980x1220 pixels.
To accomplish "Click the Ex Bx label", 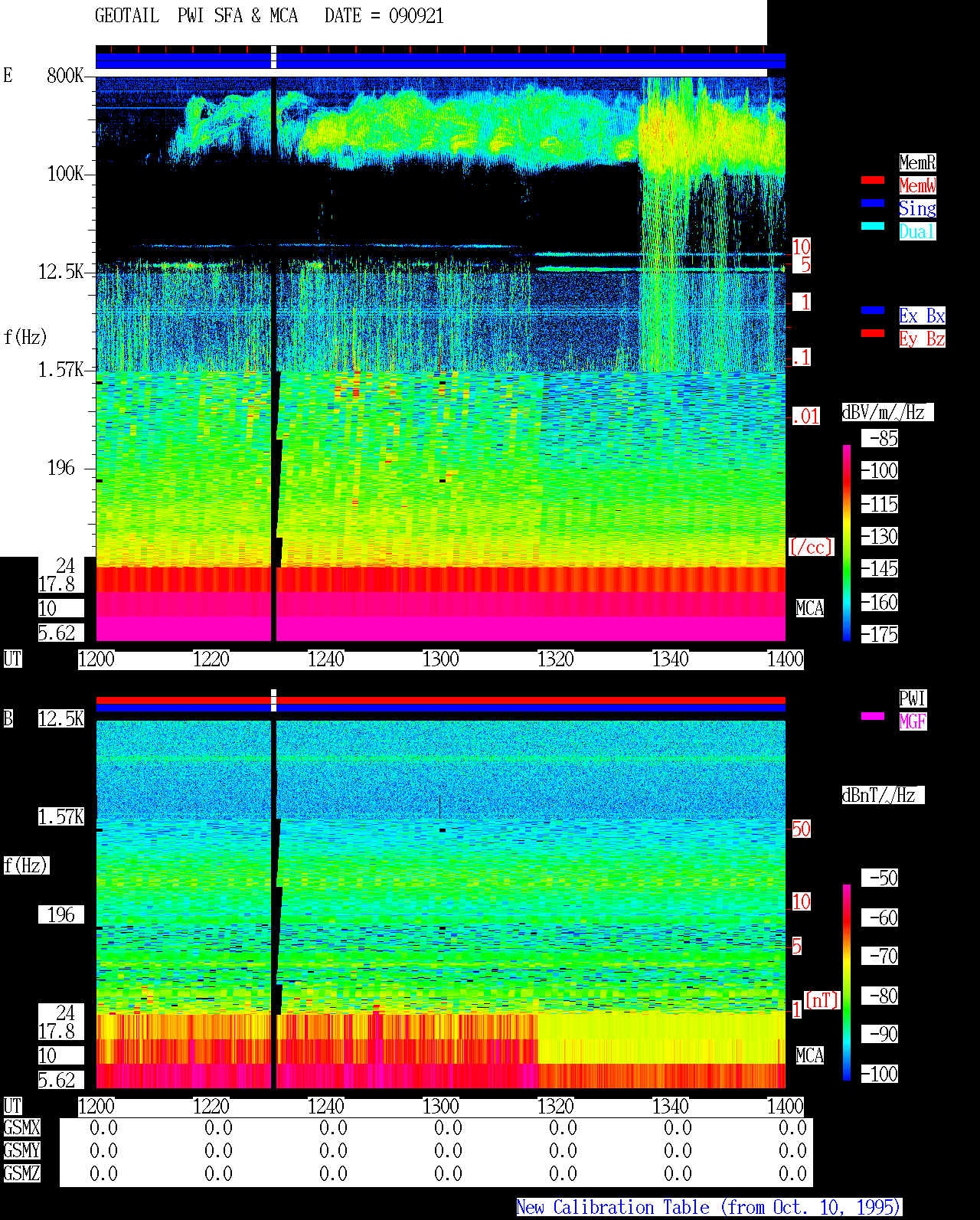I will (922, 316).
